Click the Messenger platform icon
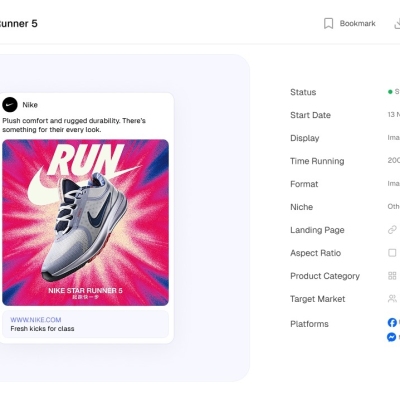Screen dimensions: 400x400 392,337
